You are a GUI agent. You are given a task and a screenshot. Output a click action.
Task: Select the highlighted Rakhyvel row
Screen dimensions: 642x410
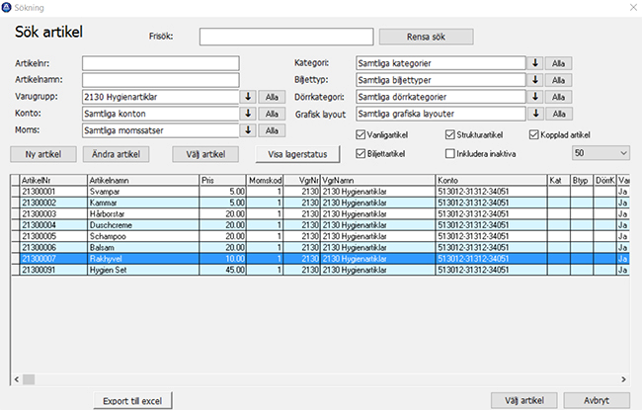pyautogui.click(x=320, y=258)
